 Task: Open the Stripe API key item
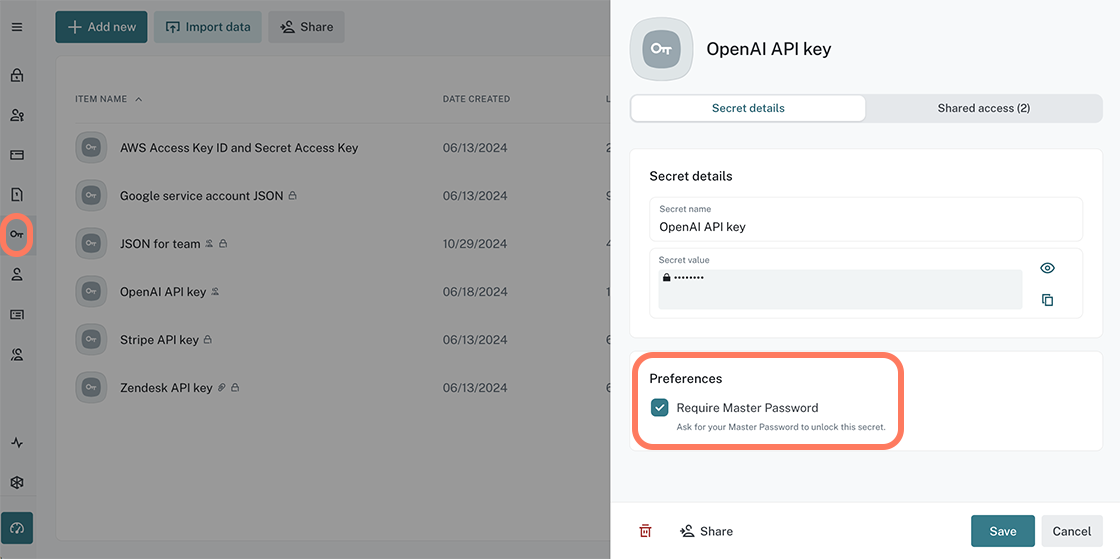point(159,340)
